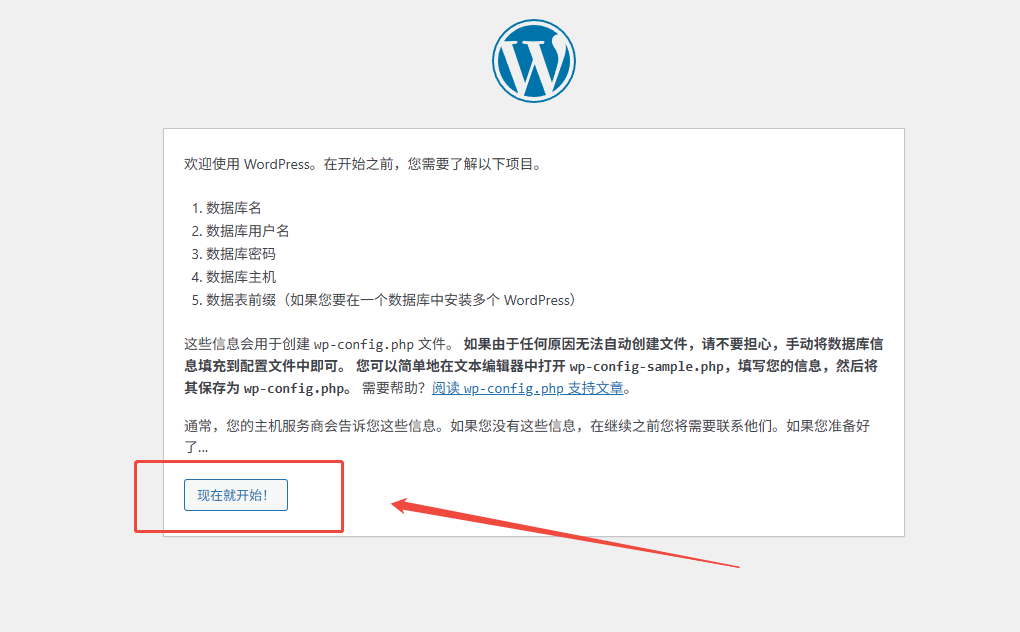Select the list item 数据库名

pyautogui.click(x=234, y=208)
